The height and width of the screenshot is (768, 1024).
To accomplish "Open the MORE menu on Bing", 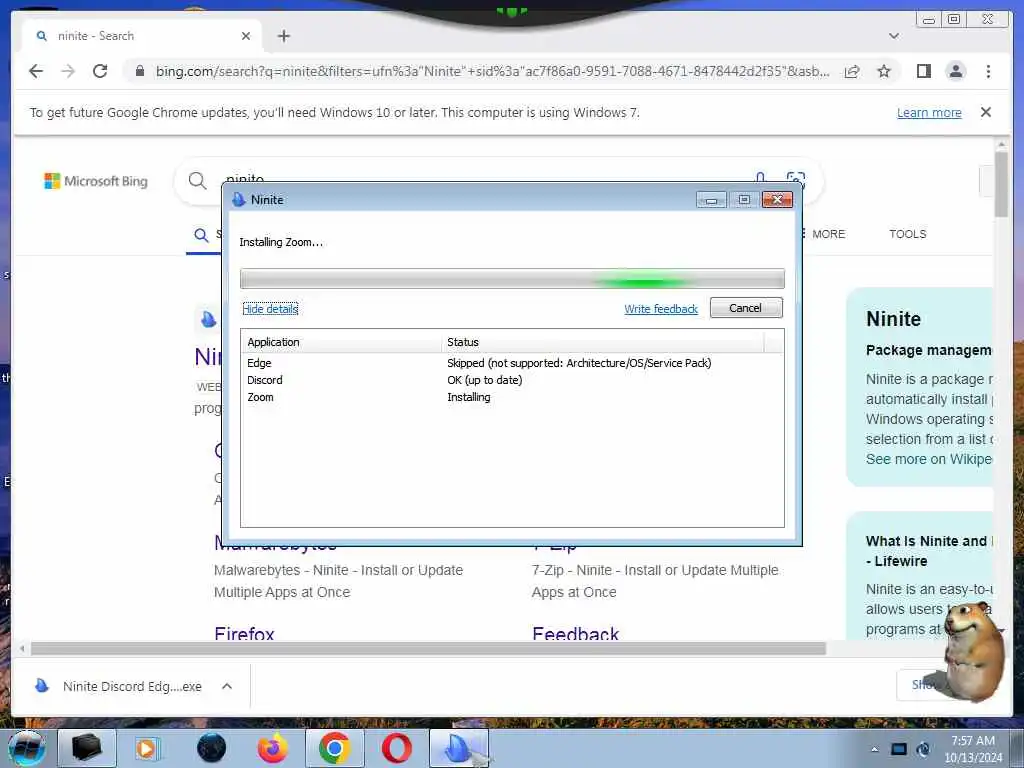I will pyautogui.click(x=828, y=234).
